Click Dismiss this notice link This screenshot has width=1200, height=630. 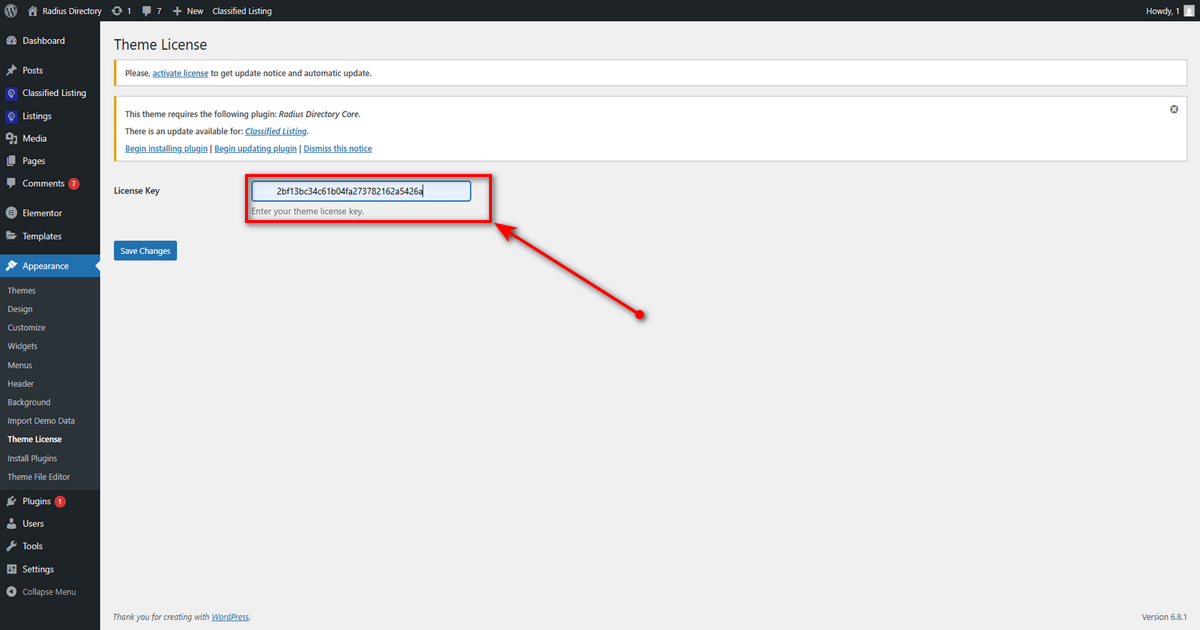pos(338,149)
